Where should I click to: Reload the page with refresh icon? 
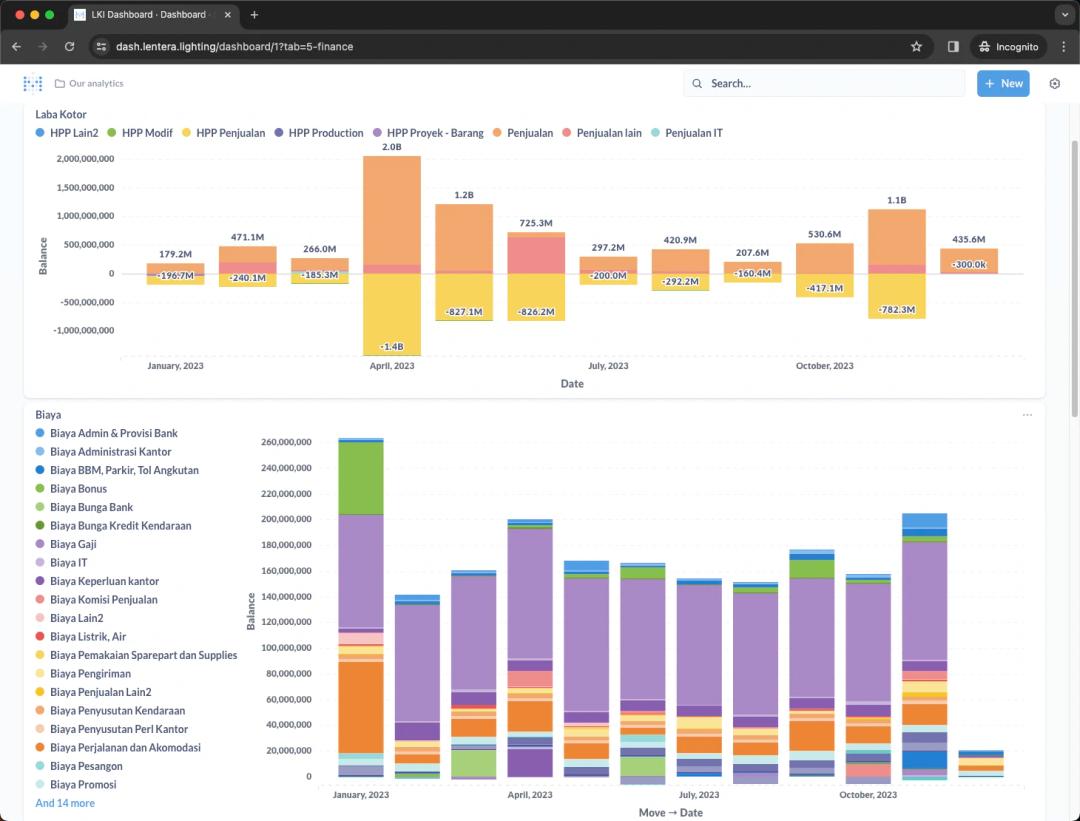[69, 47]
